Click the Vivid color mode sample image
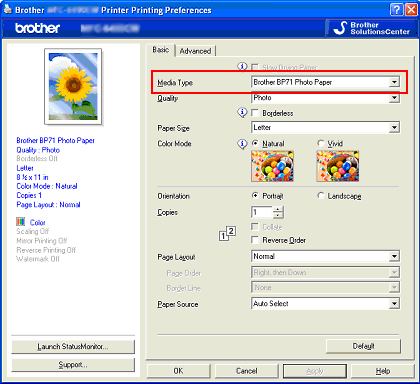This screenshot has width=420, height=384. (338, 166)
